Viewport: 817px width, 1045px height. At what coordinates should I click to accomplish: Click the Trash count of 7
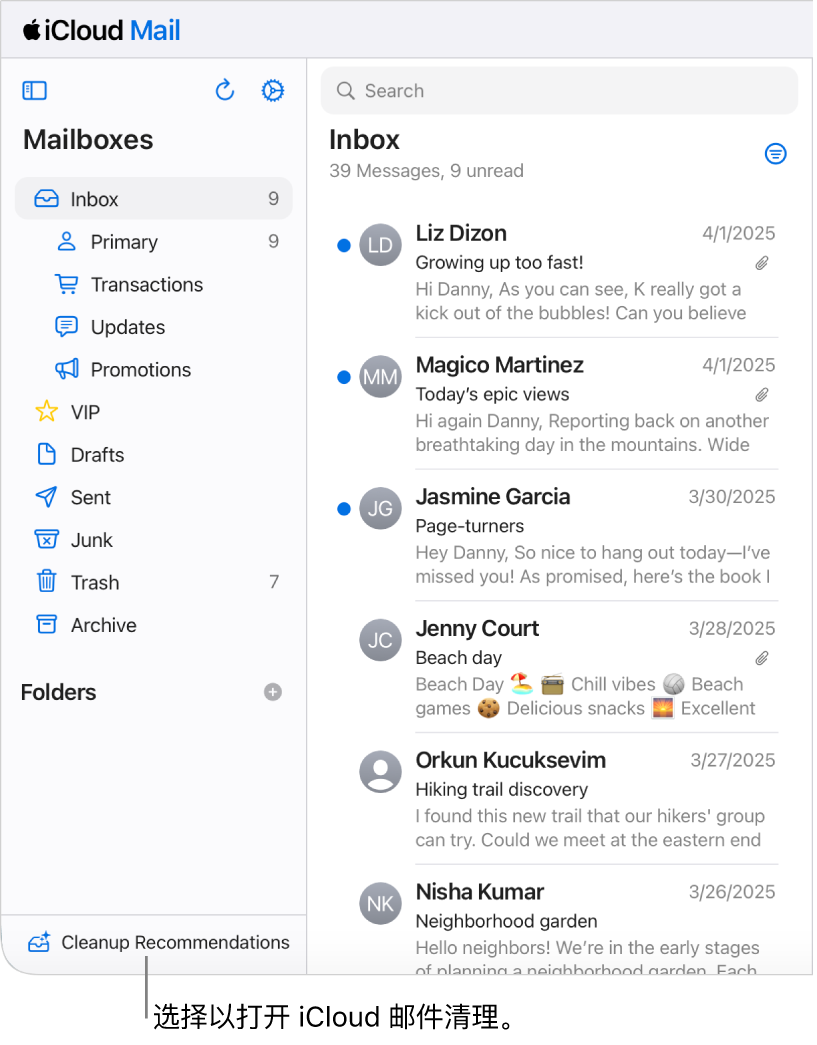click(x=274, y=582)
